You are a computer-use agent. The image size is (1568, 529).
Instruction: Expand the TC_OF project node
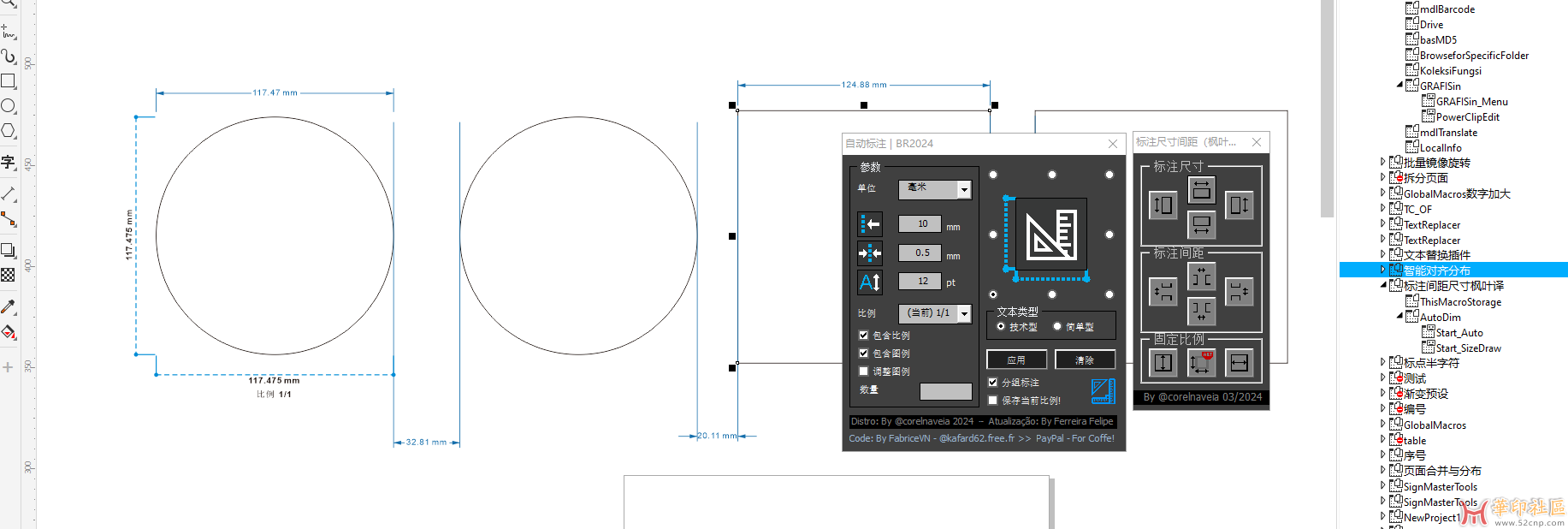pyautogui.click(x=1383, y=208)
